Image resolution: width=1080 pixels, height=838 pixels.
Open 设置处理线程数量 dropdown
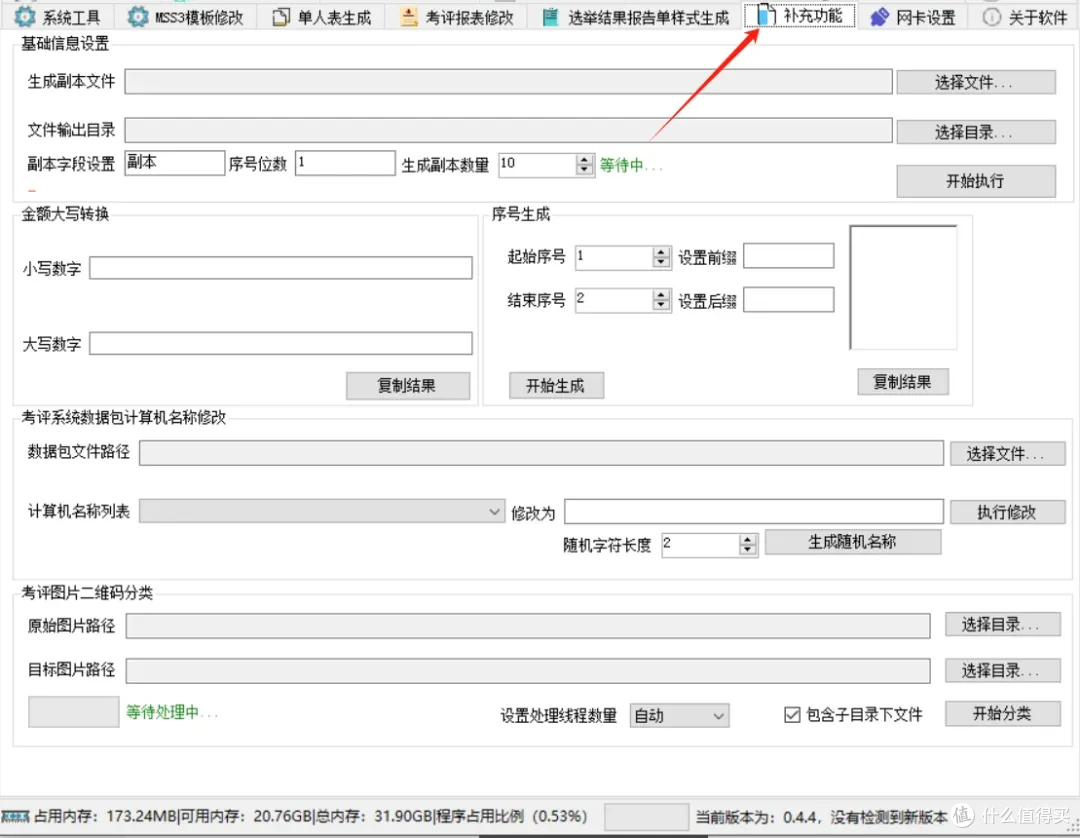tap(679, 715)
